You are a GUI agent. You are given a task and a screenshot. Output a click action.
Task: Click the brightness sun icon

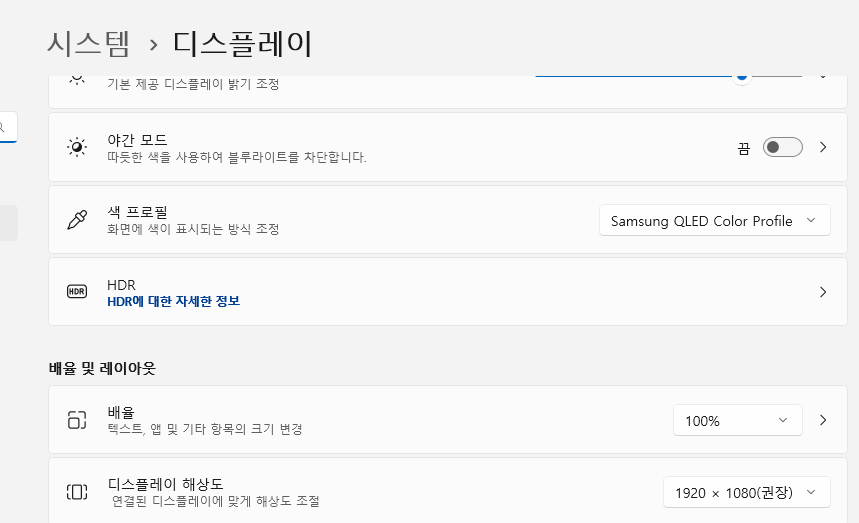click(x=77, y=79)
